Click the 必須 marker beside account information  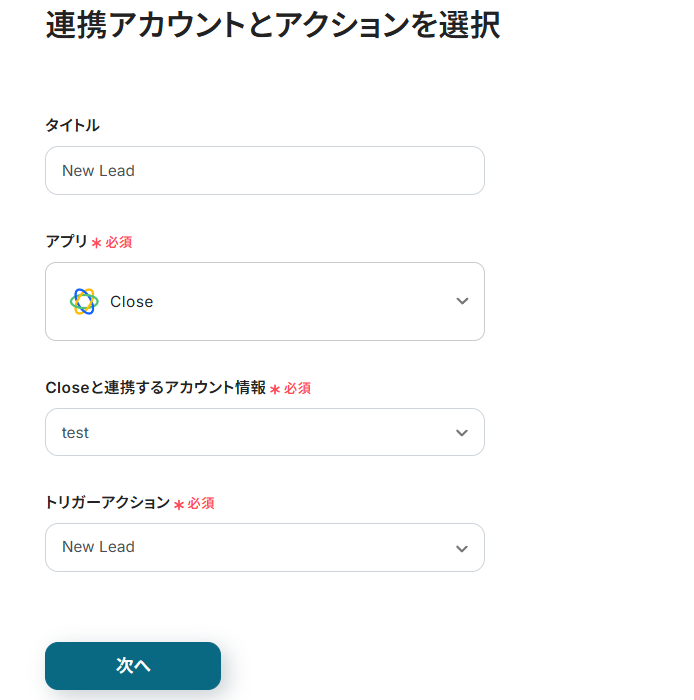(x=297, y=388)
